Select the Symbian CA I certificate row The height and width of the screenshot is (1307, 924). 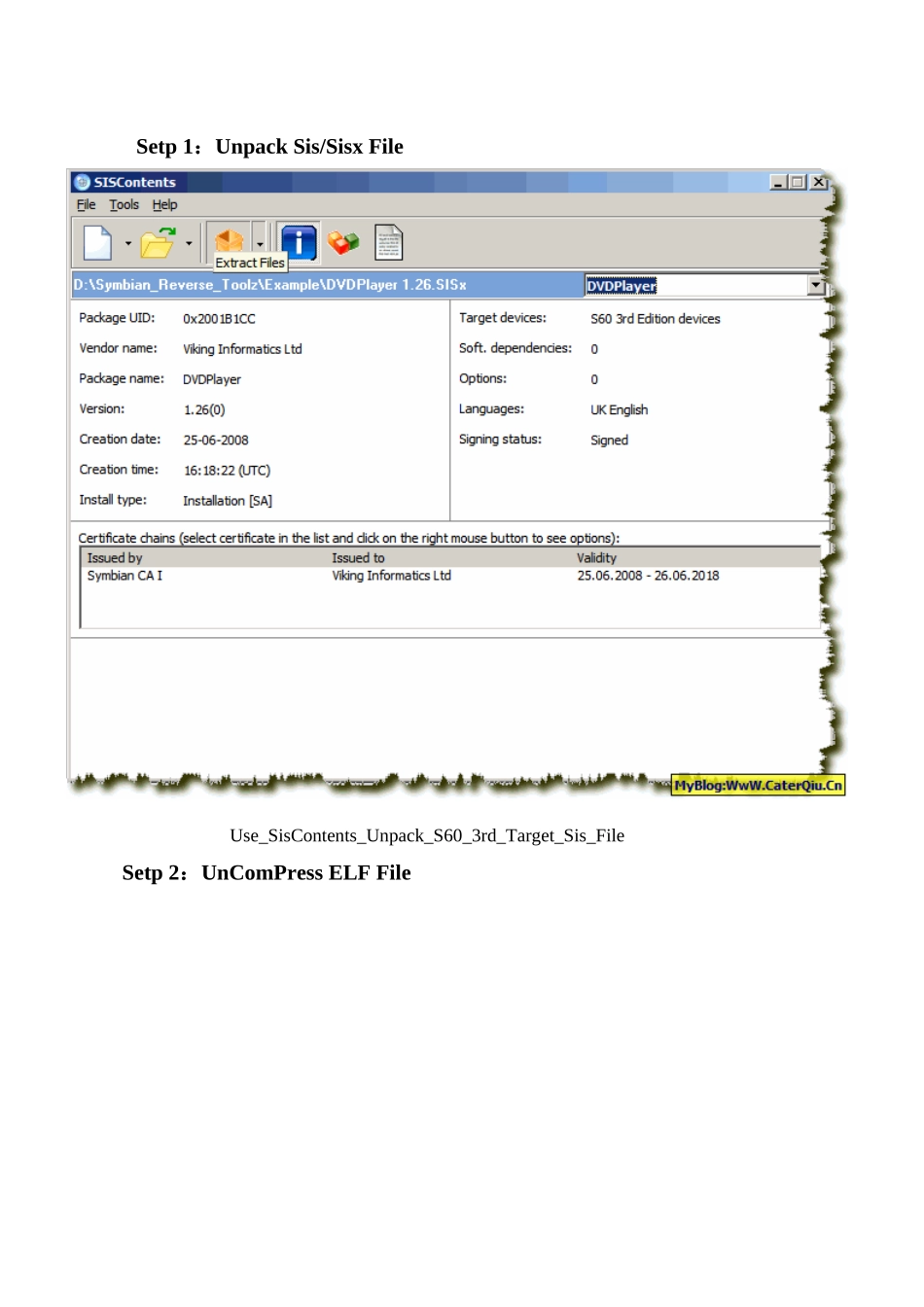[x=450, y=576]
